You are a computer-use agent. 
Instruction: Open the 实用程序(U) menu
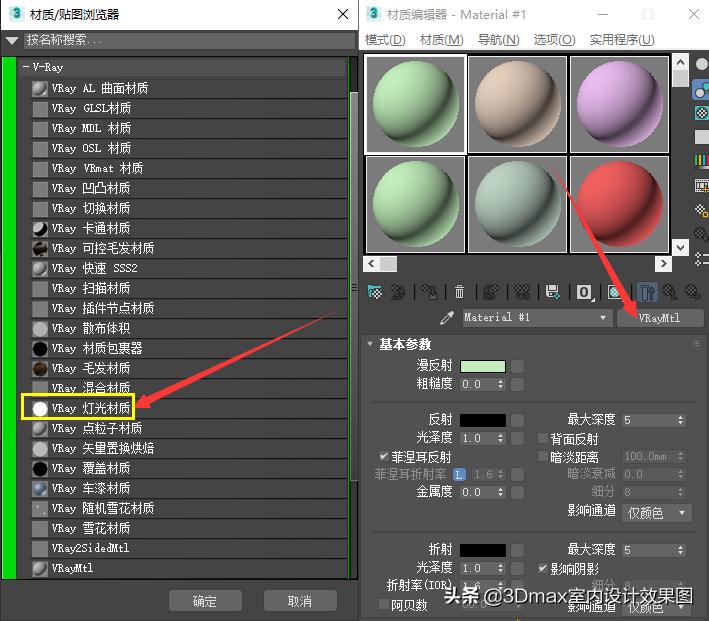pyautogui.click(x=622, y=40)
